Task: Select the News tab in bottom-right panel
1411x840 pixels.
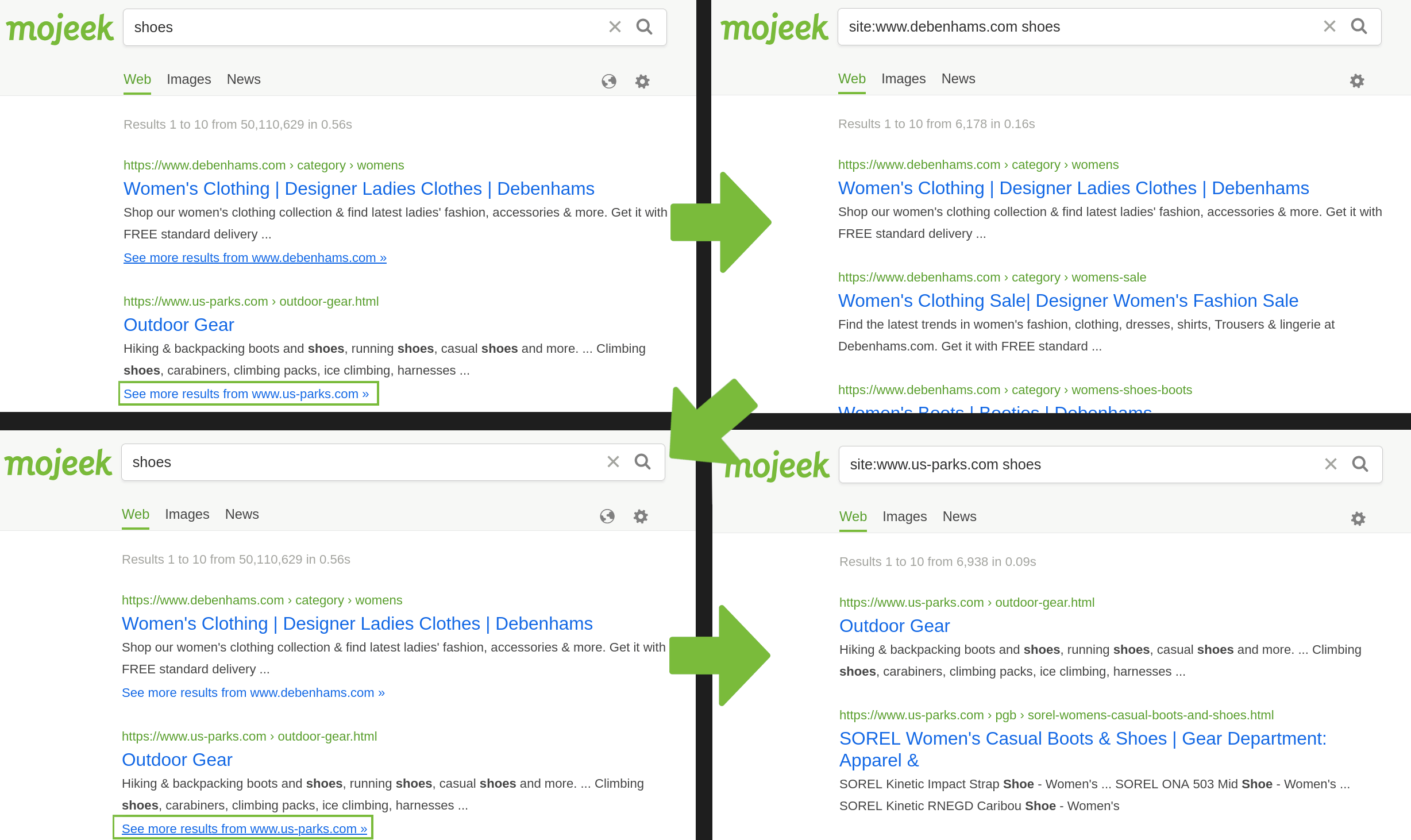Action: click(x=959, y=516)
